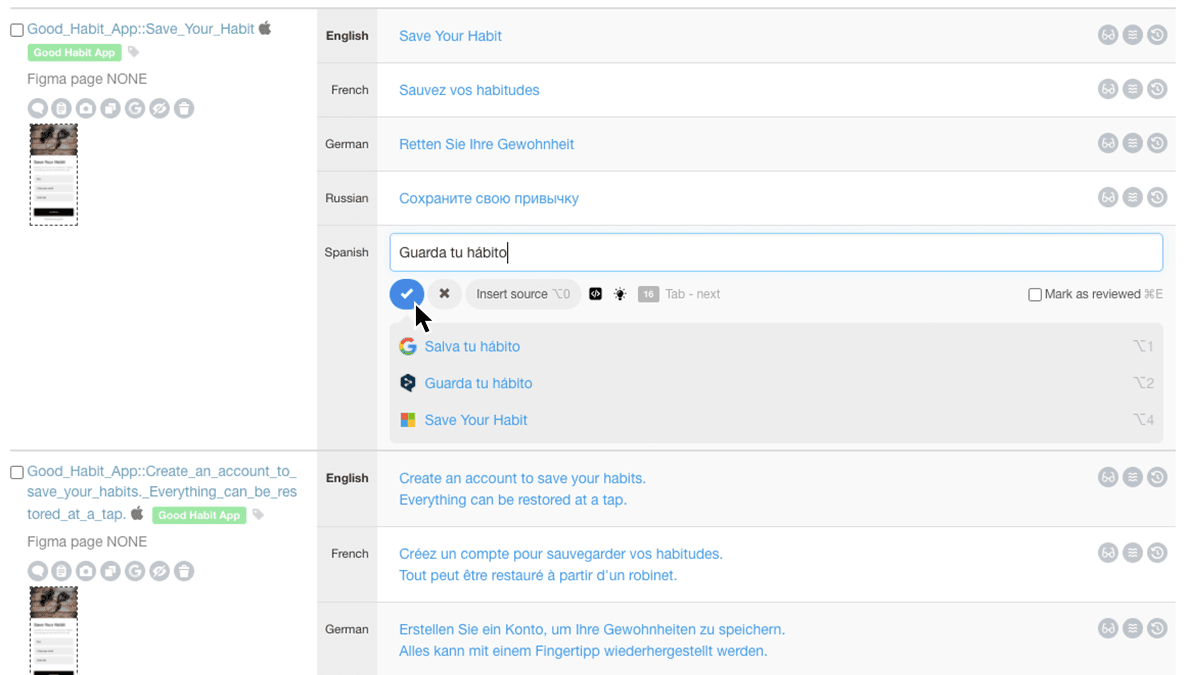Image resolution: width=1200 pixels, height=675 pixels.
Task: Click the Spanish translation input field
Action: 775,253
